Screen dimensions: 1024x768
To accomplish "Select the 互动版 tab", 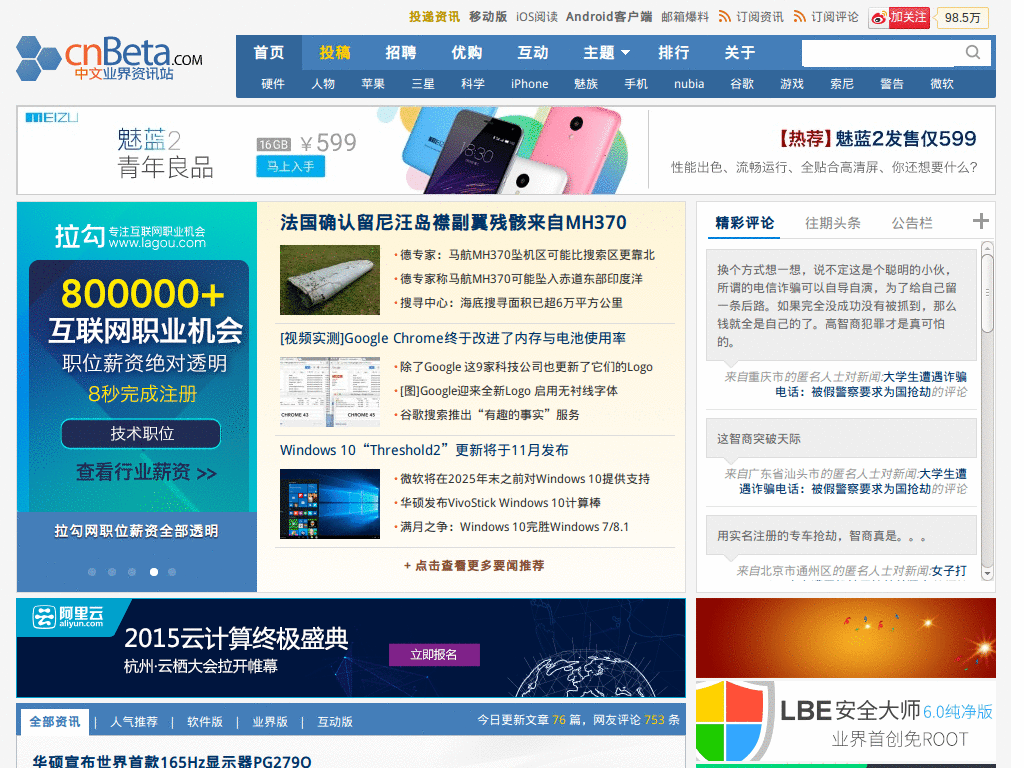I will pos(335,722).
